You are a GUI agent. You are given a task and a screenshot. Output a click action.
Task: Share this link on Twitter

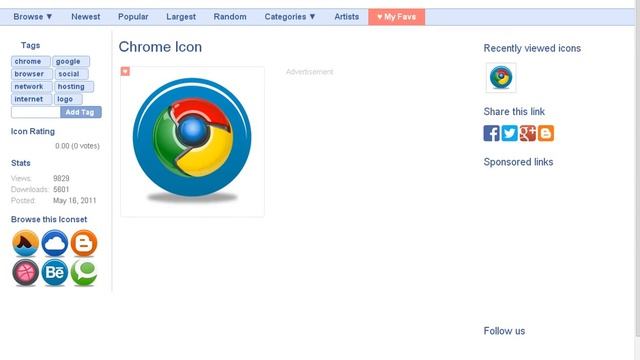pyautogui.click(x=509, y=133)
